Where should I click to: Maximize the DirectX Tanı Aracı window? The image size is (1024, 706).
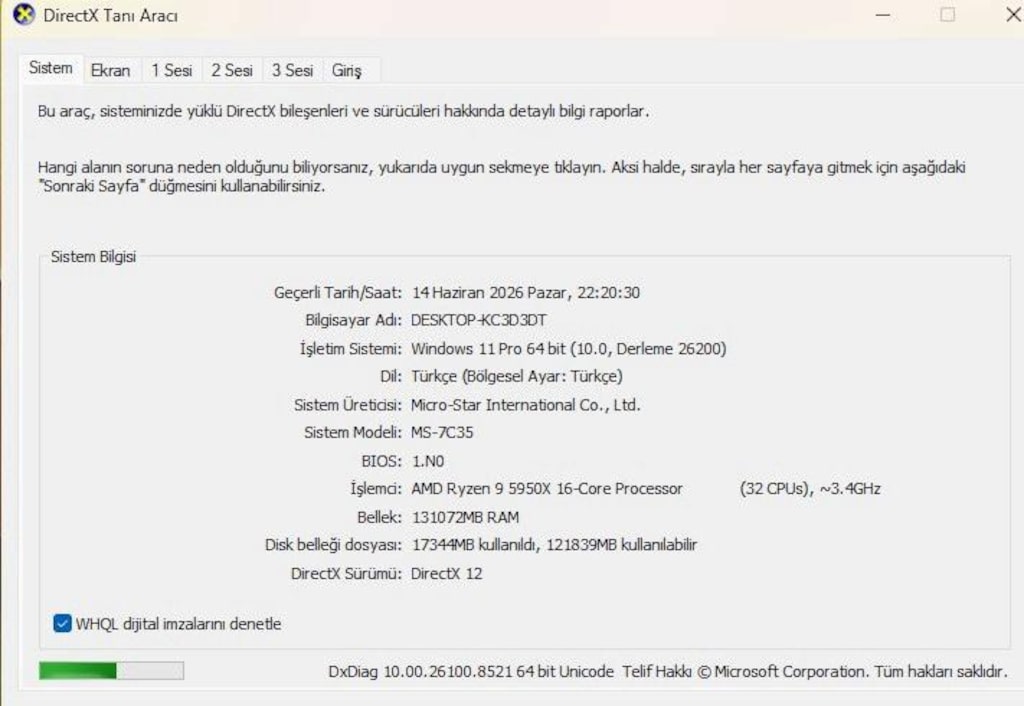[948, 15]
